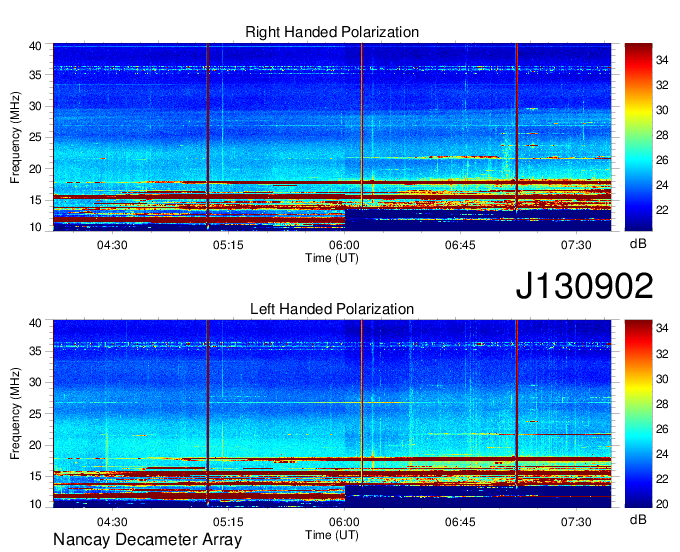This screenshot has width=680, height=552.
Task: Click the 06:45 time tick of left-handed plot
Action: (x=460, y=522)
